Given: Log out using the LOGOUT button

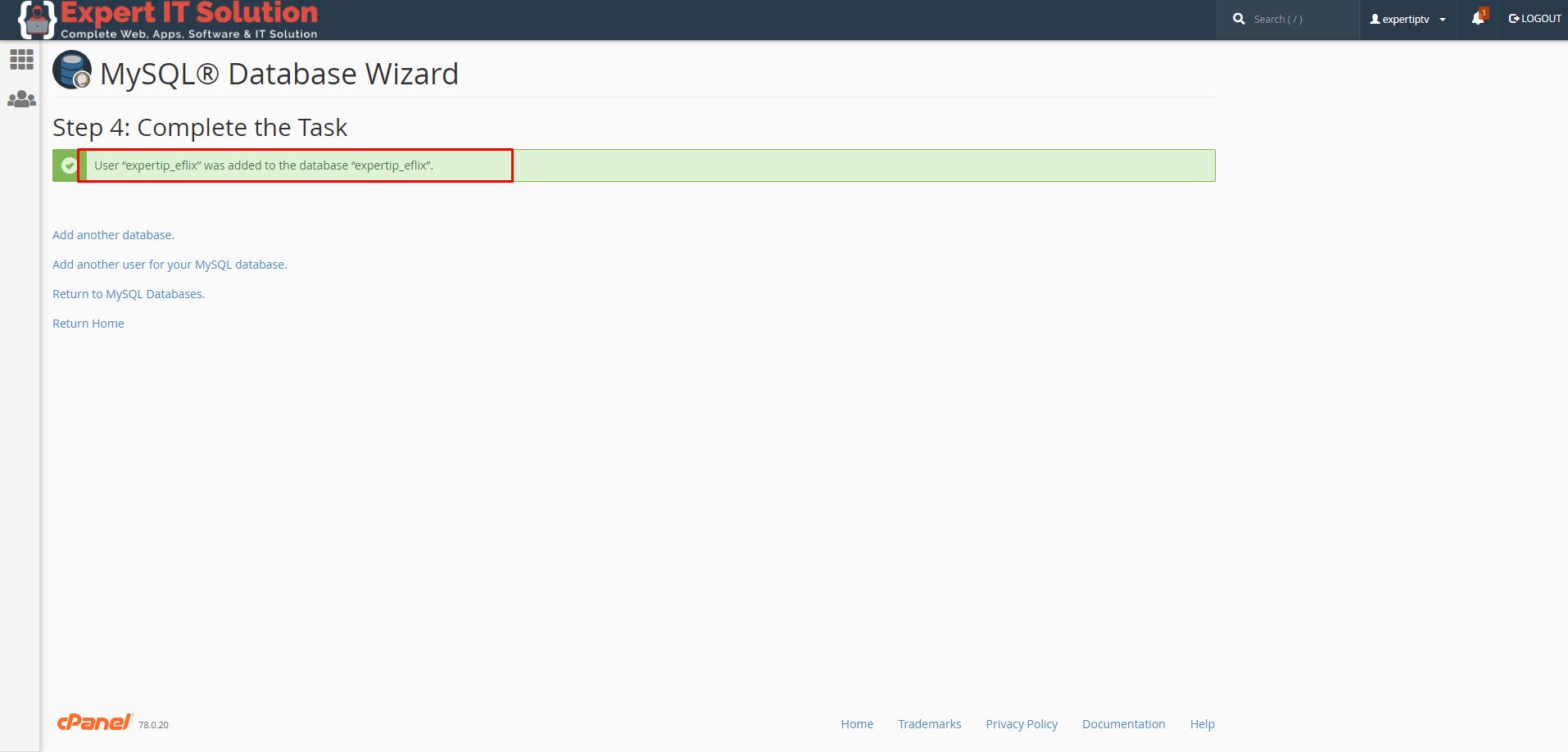Looking at the screenshot, I should click(x=1534, y=19).
